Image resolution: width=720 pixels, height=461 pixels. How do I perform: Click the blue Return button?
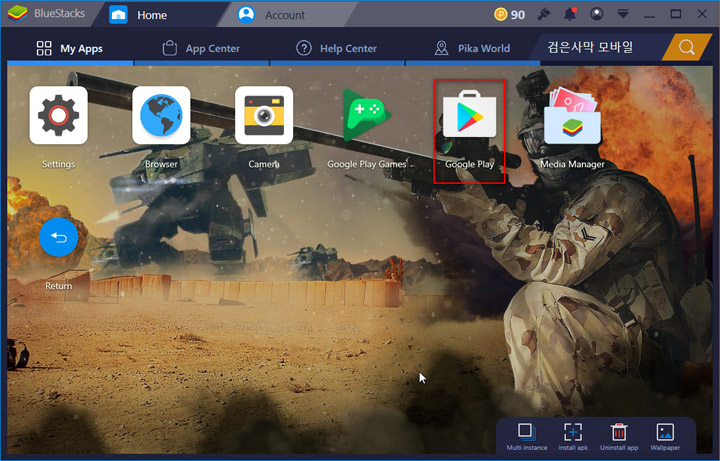click(x=58, y=237)
